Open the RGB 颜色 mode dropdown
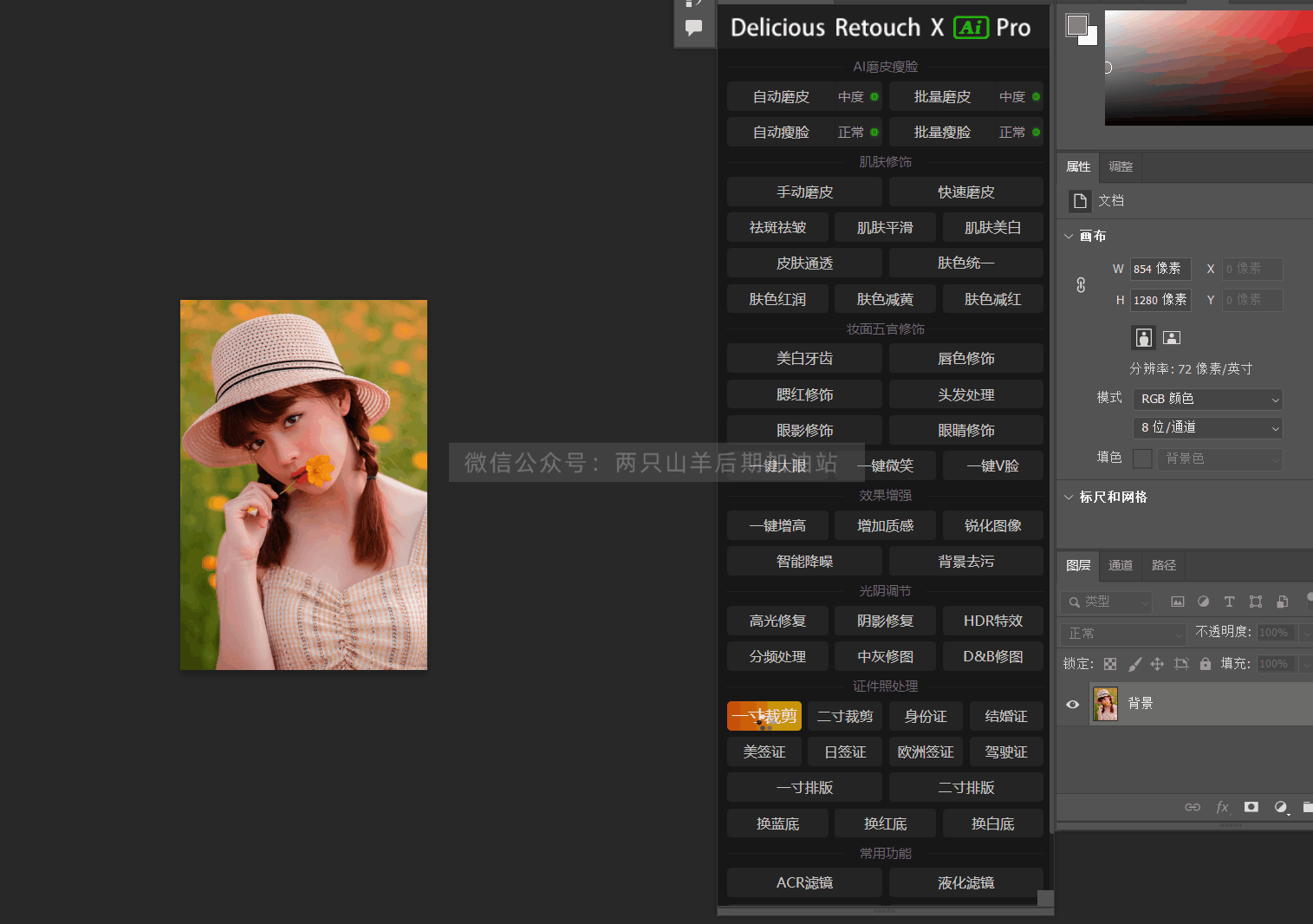This screenshot has width=1313, height=924. (1207, 399)
